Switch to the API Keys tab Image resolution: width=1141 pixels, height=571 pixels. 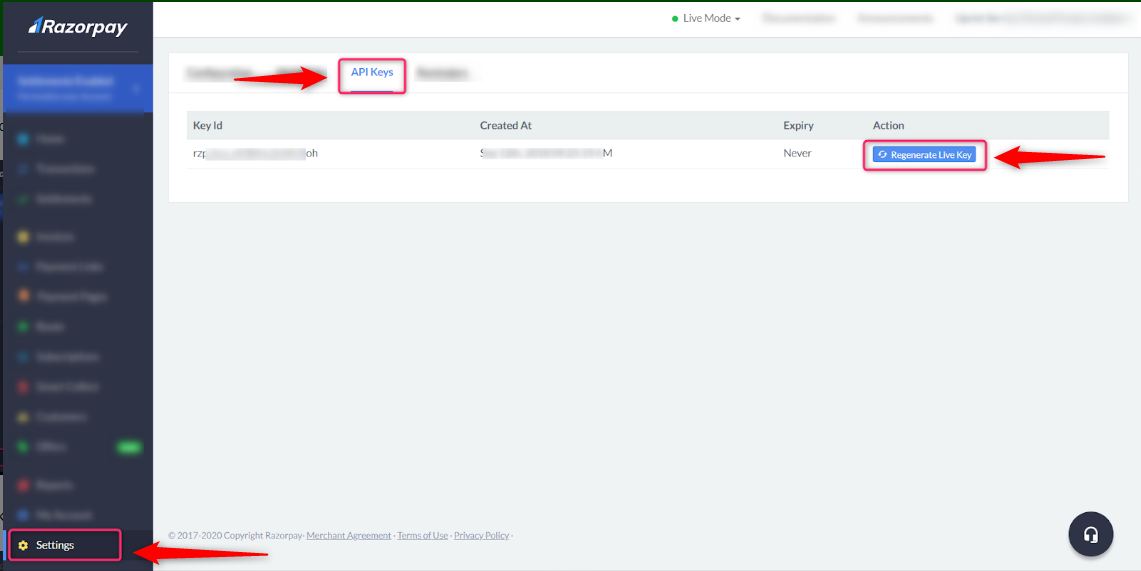click(x=372, y=73)
